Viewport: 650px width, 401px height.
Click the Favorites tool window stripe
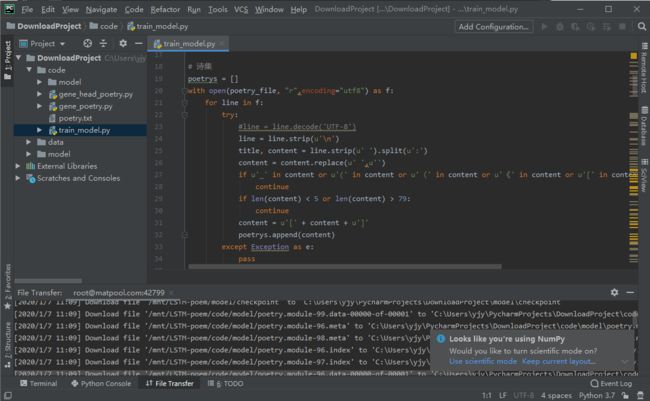pos(7,287)
